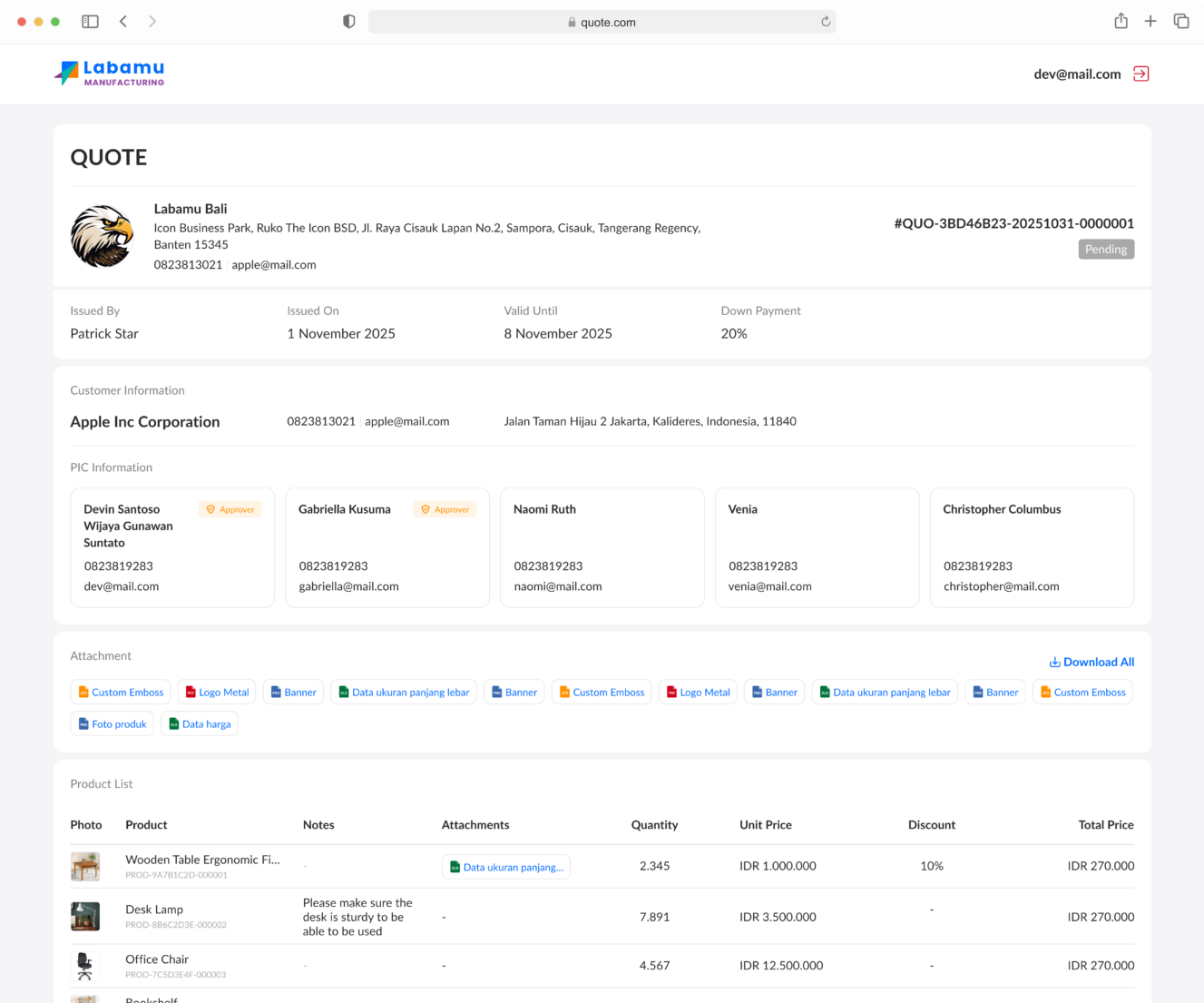1204x1003 pixels.
Task: Toggle the browser sidebar icon
Action: (90, 21)
